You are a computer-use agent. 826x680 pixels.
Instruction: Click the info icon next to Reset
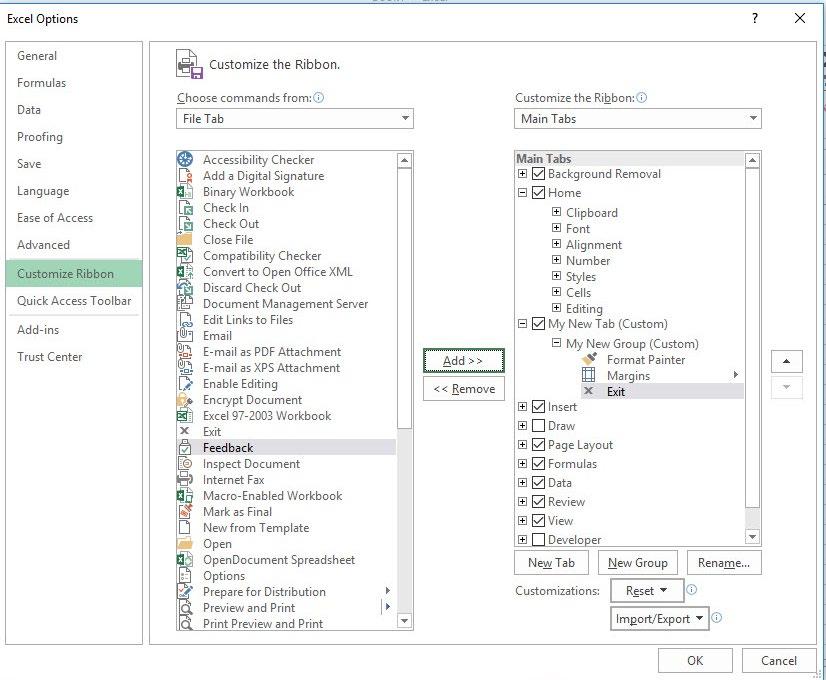coord(692,589)
